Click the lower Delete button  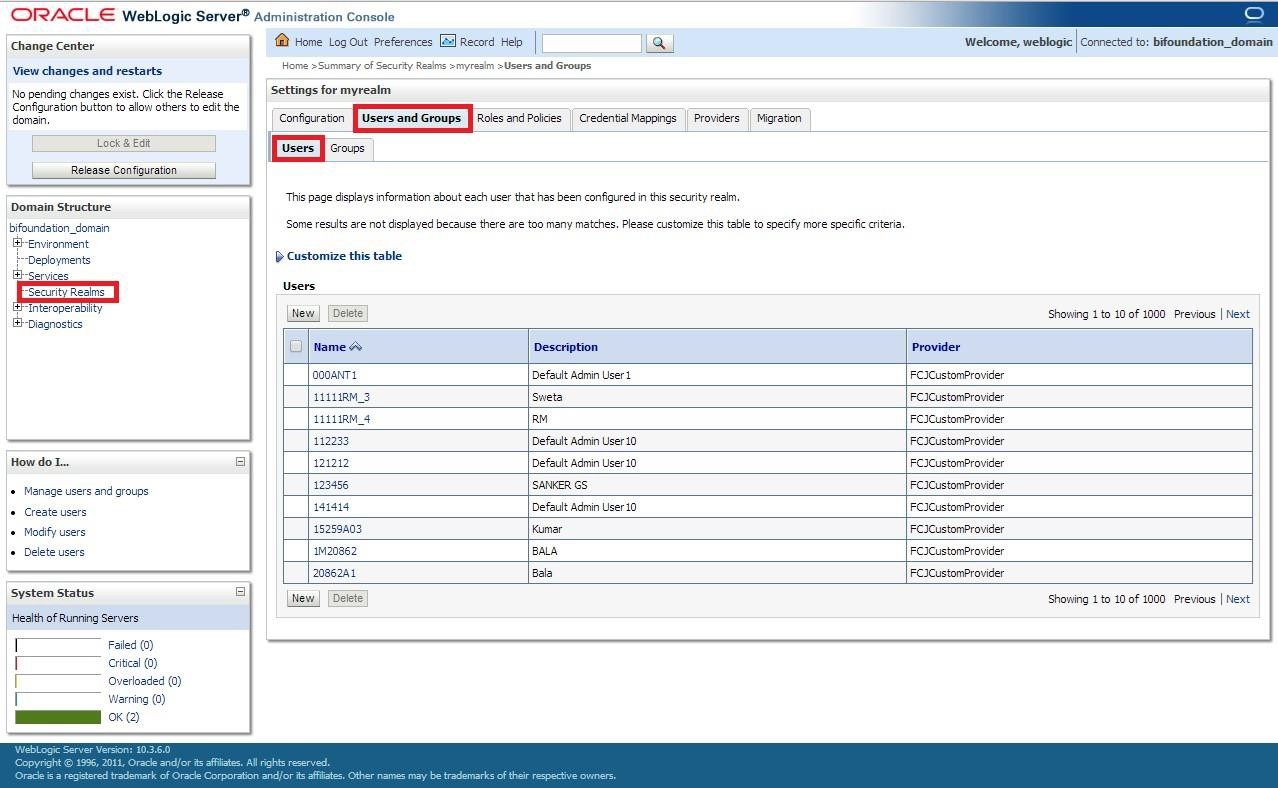pyautogui.click(x=348, y=598)
